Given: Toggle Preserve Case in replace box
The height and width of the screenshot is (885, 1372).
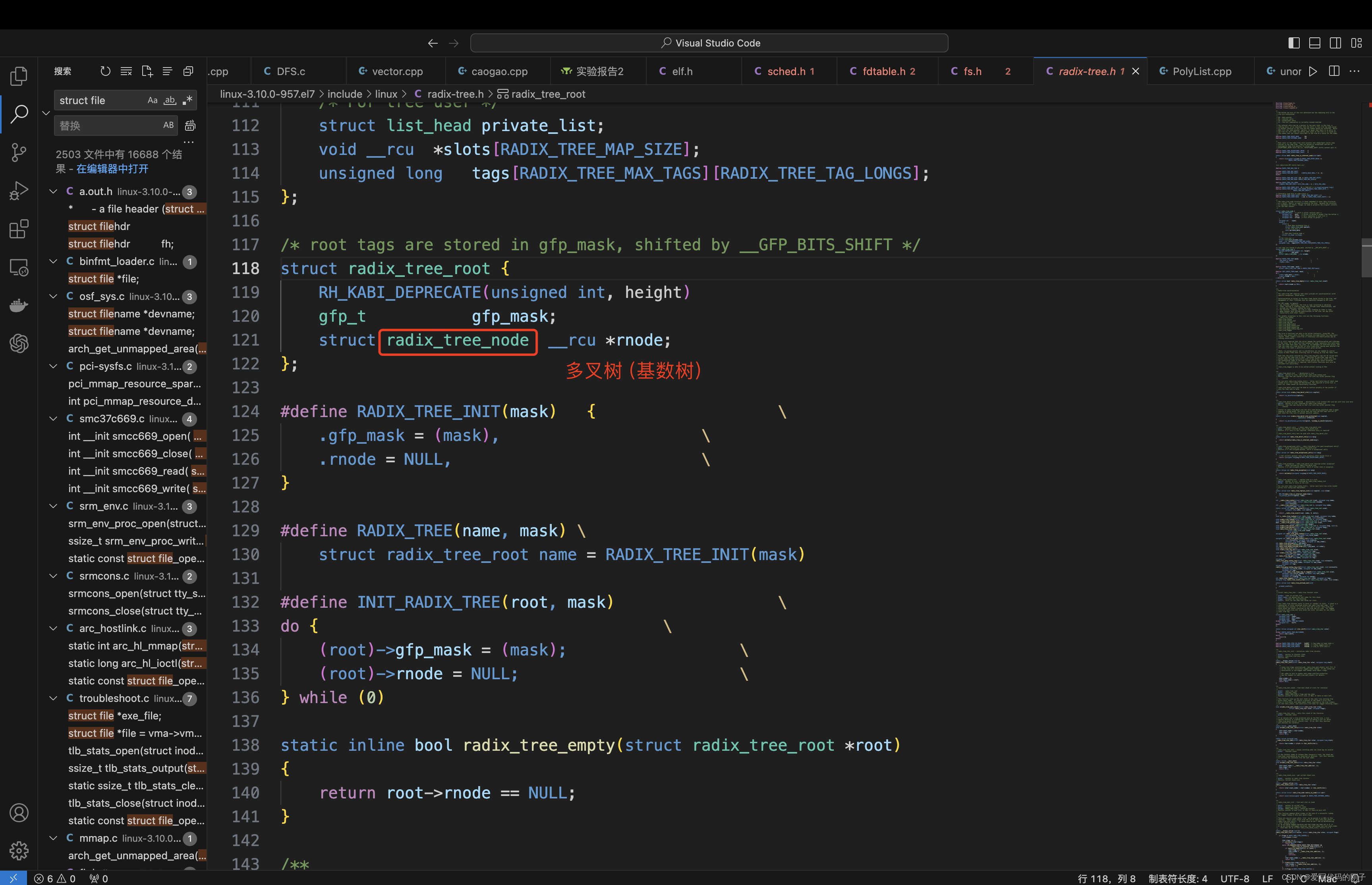Looking at the screenshot, I should (x=168, y=125).
